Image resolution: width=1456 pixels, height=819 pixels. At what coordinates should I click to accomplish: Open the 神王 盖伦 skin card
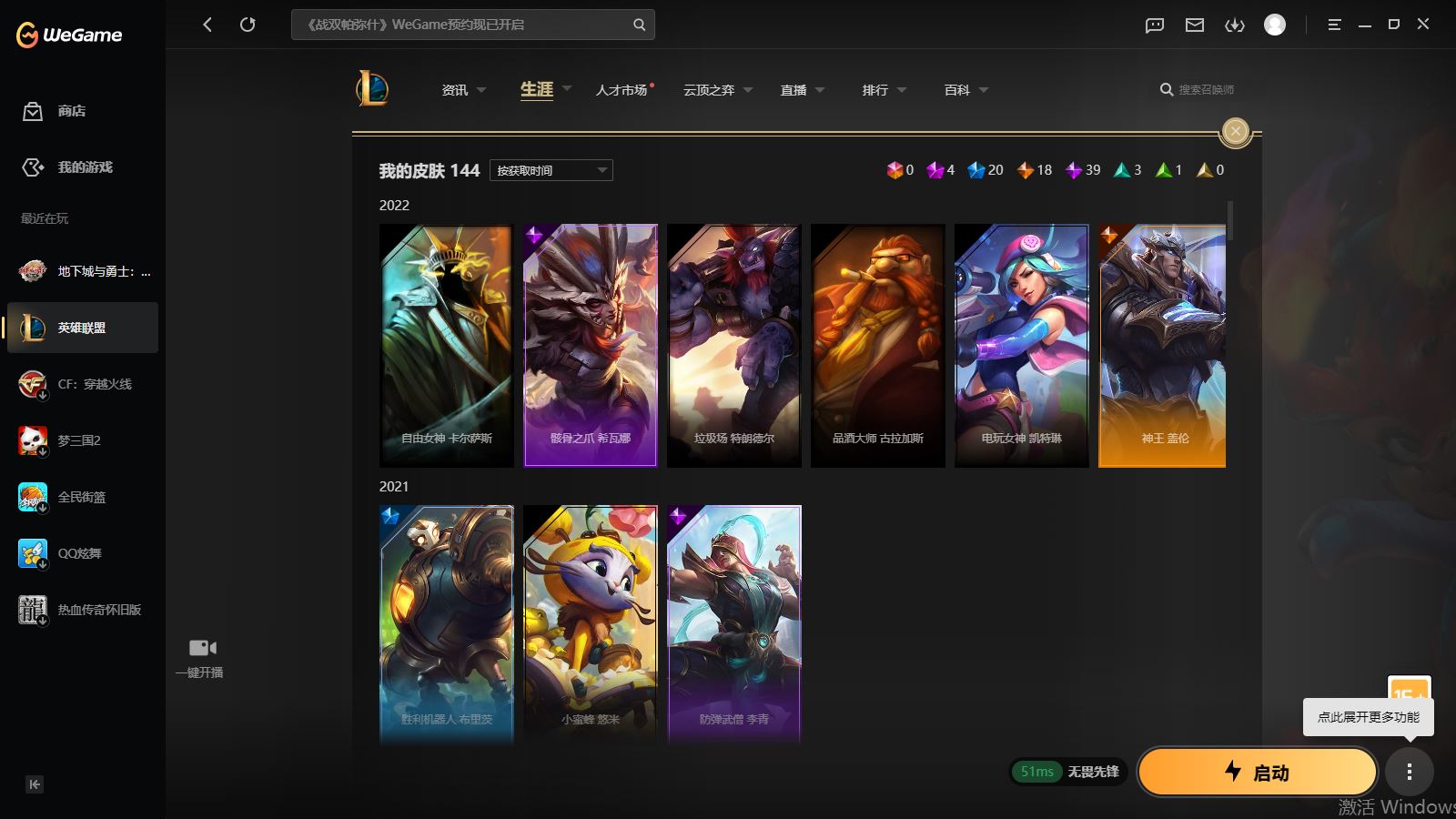(1162, 346)
